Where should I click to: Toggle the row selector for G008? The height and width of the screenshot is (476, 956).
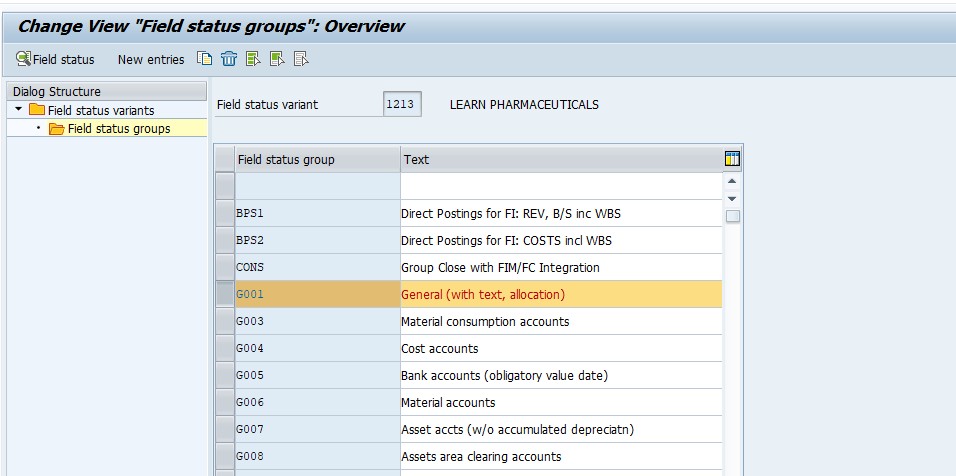[225, 456]
